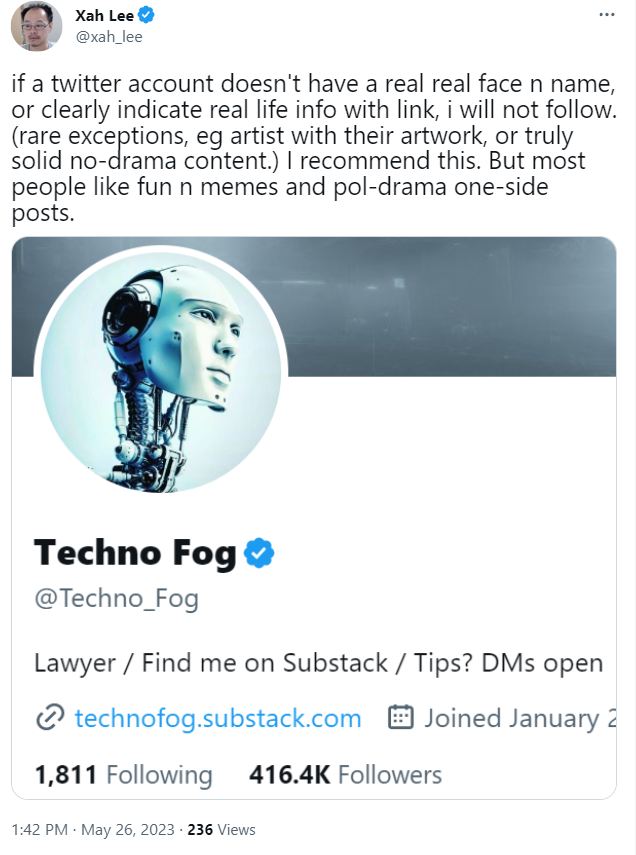Viewport: 636px width, 855px height.
Task: Click the Lawyer / Find me on Substack bio
Action: tap(318, 663)
